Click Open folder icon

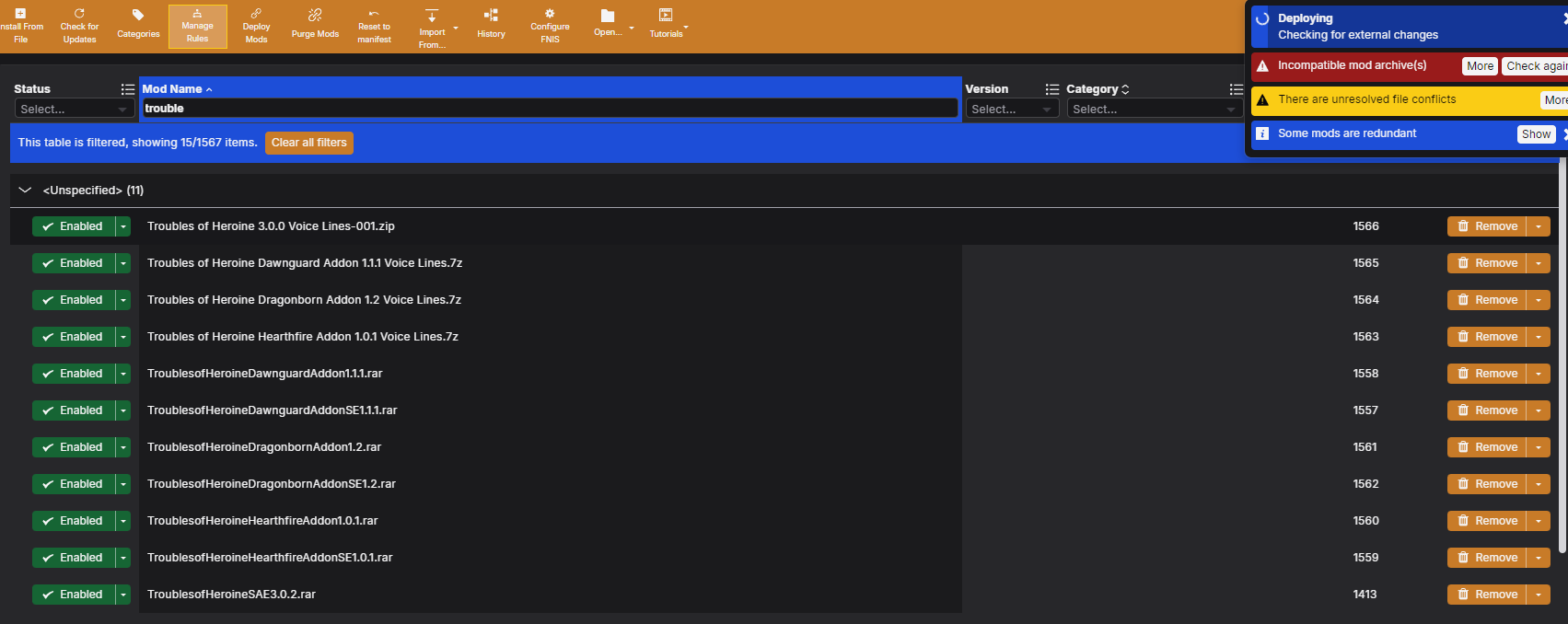(x=608, y=16)
